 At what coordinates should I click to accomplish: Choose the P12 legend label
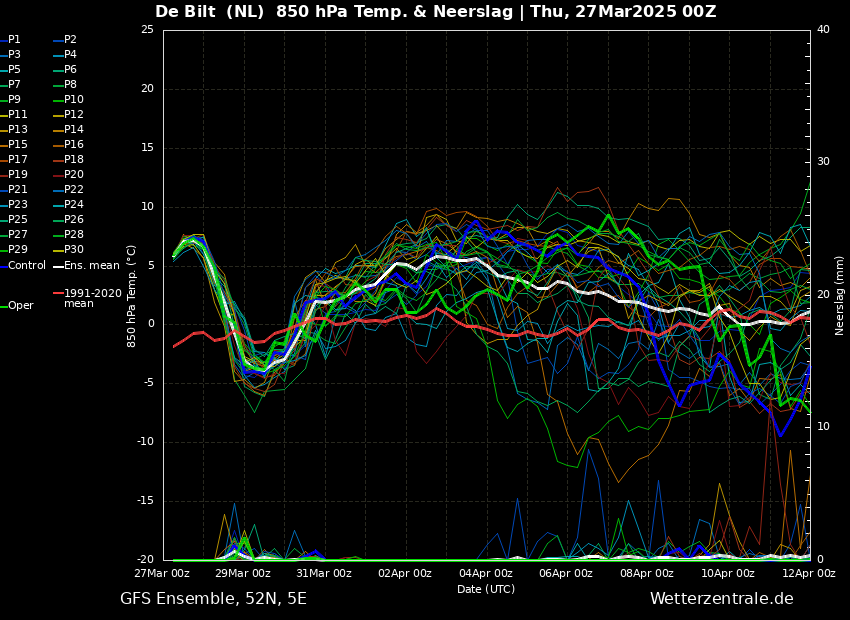point(74,114)
